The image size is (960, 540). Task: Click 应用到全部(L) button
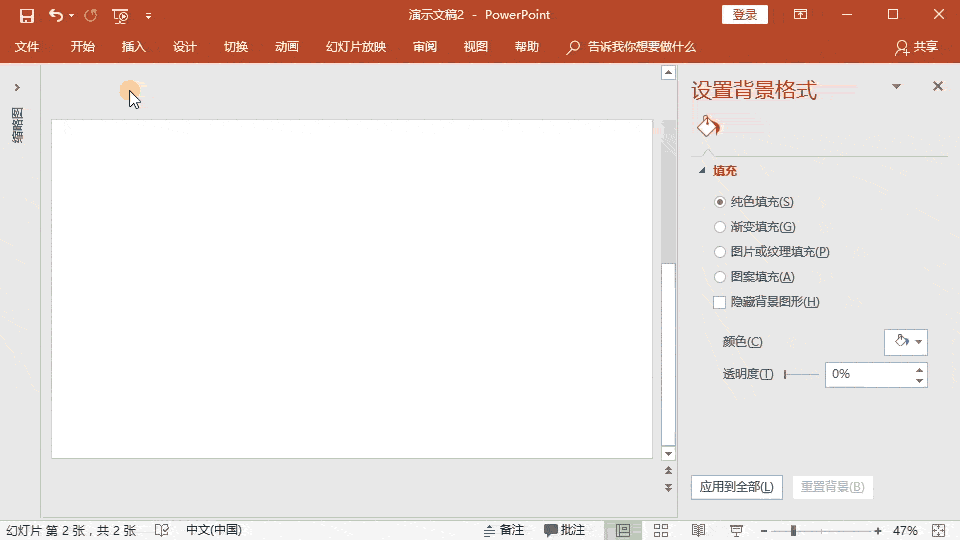[737, 487]
